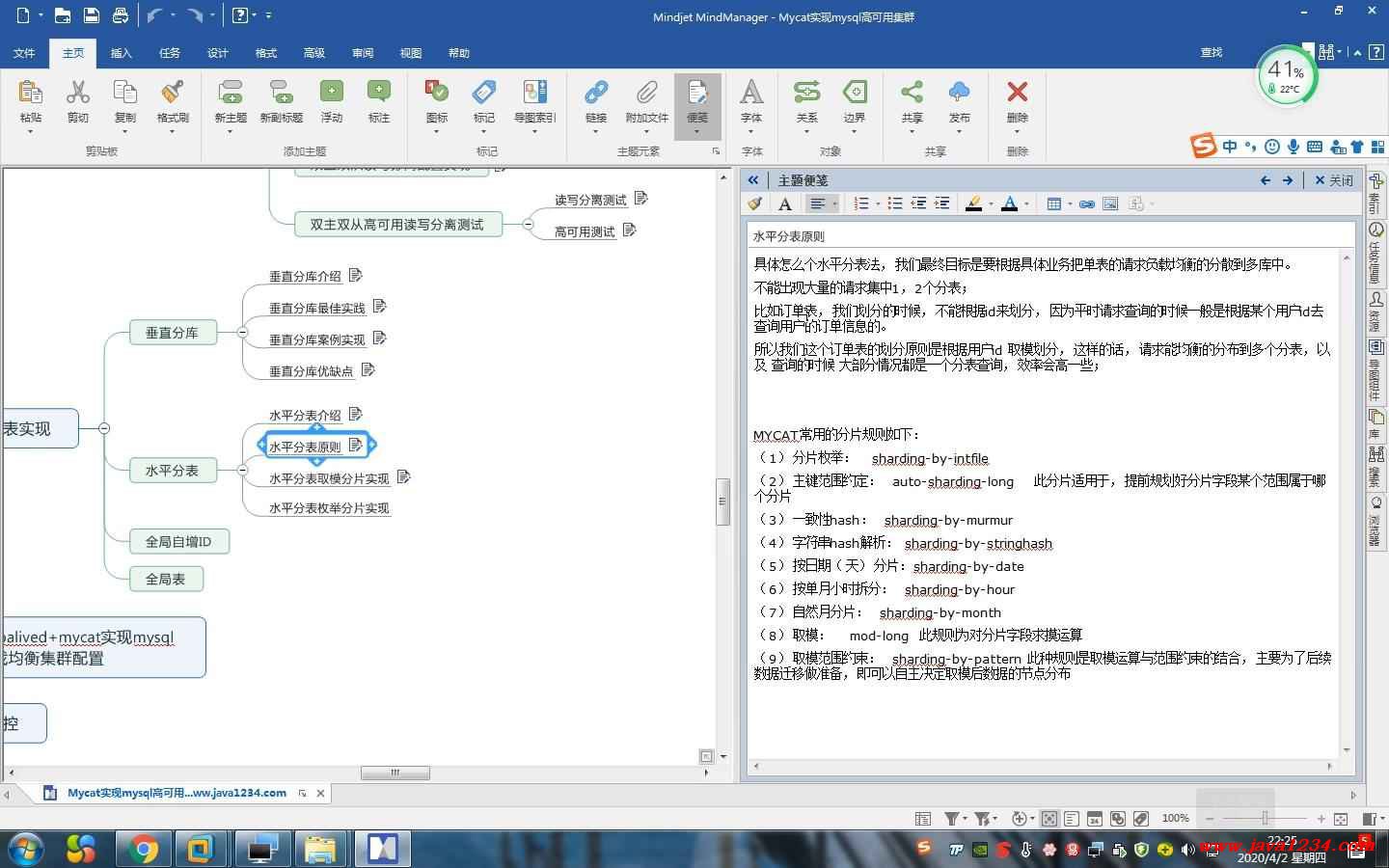
Task: Select the 水平分表取模分片实现 topic
Action: point(329,478)
